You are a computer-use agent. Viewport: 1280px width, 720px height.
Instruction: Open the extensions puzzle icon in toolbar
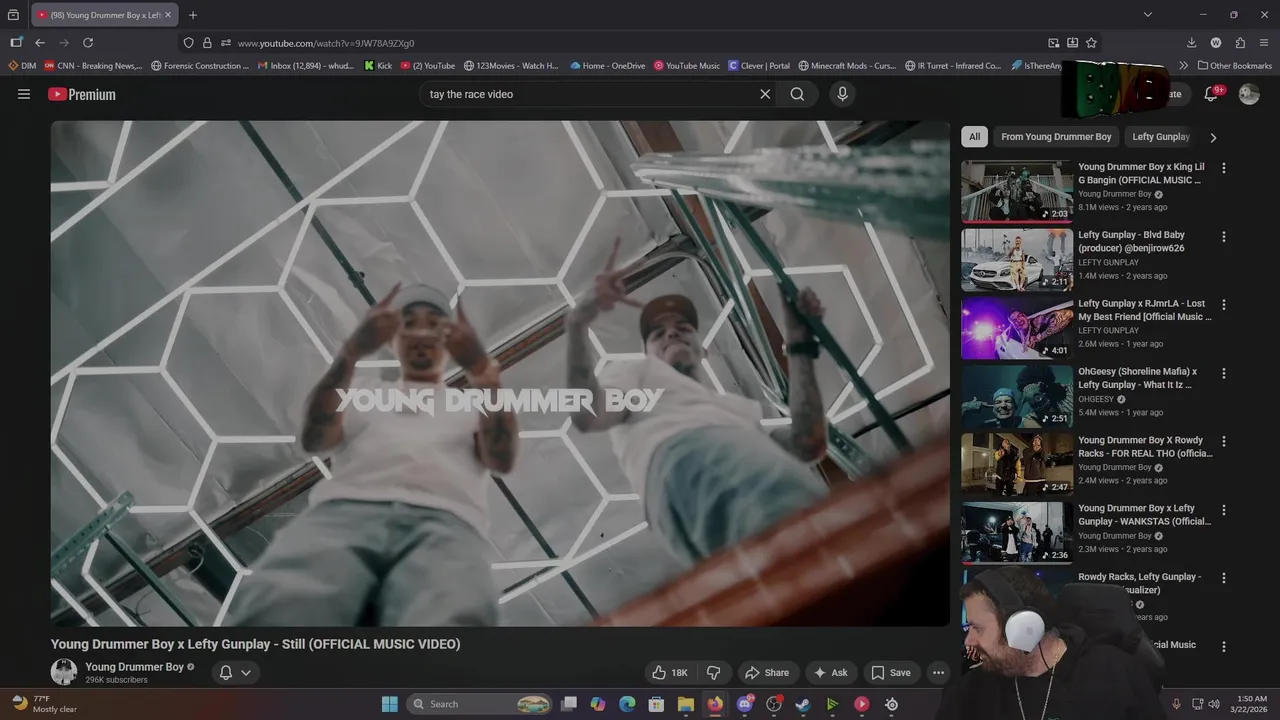pyautogui.click(x=1240, y=43)
